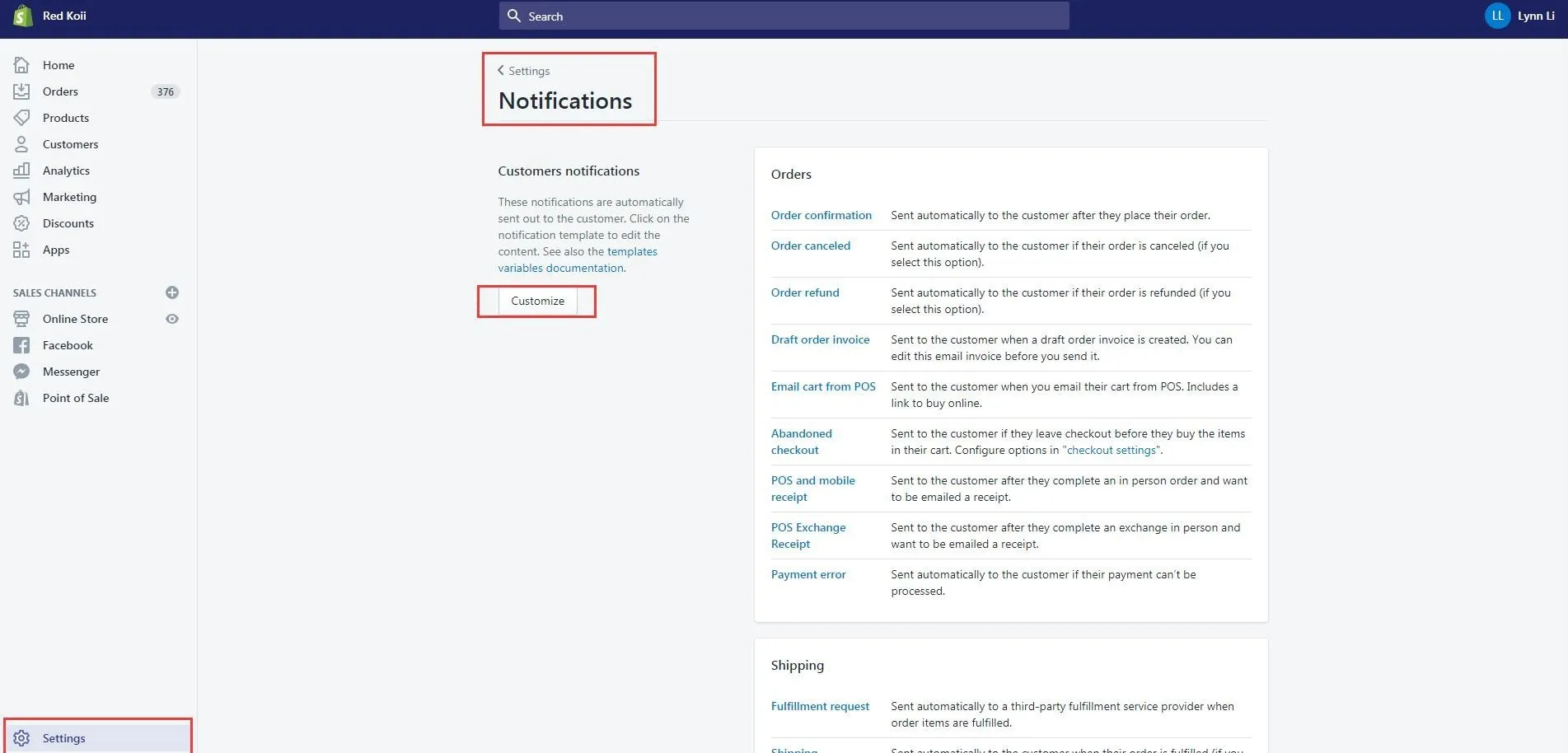
Task: Click the Settings gear icon
Action: 21,738
